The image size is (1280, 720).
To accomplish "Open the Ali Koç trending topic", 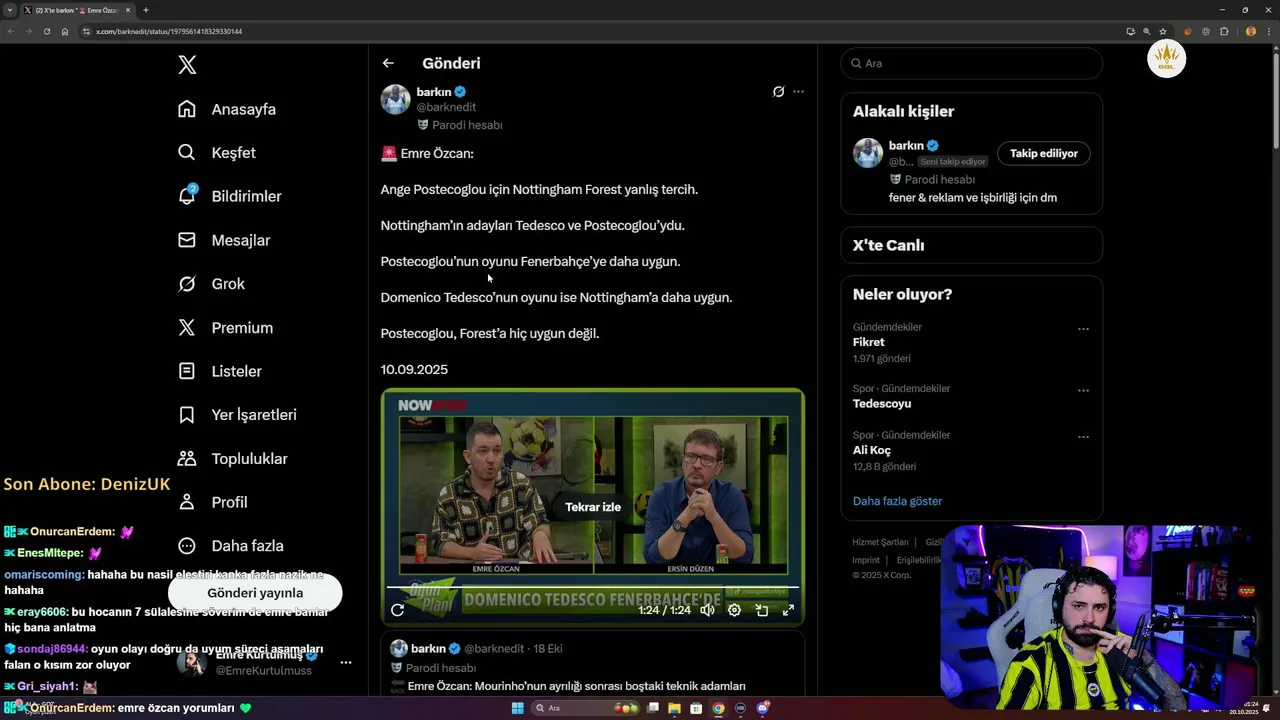I will 872,450.
